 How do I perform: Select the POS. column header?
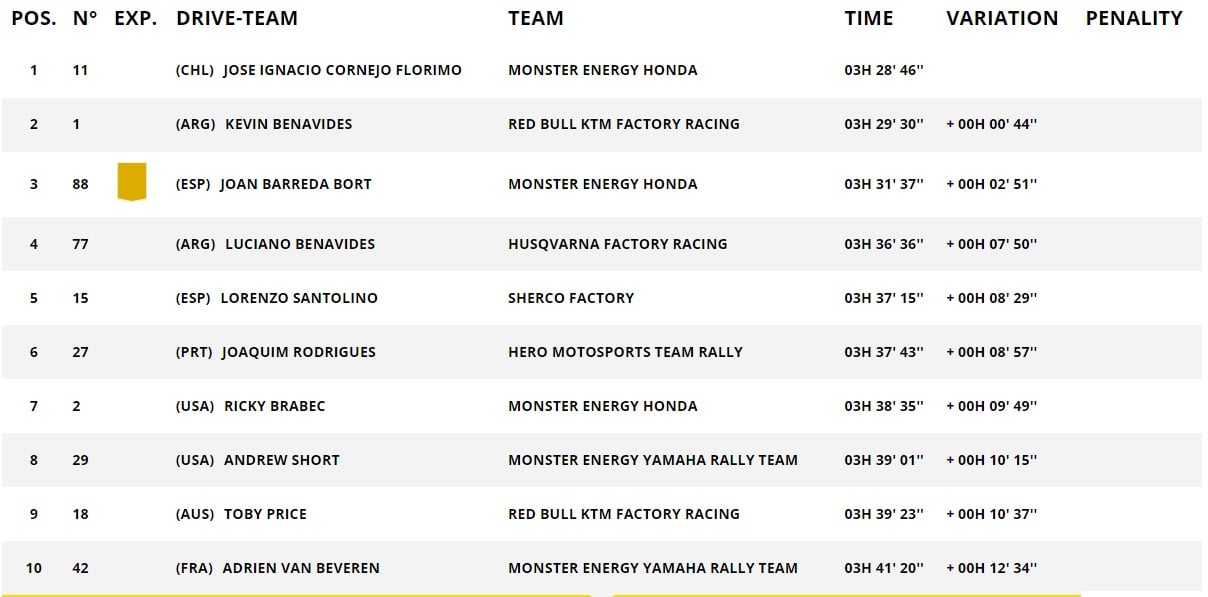coord(34,18)
